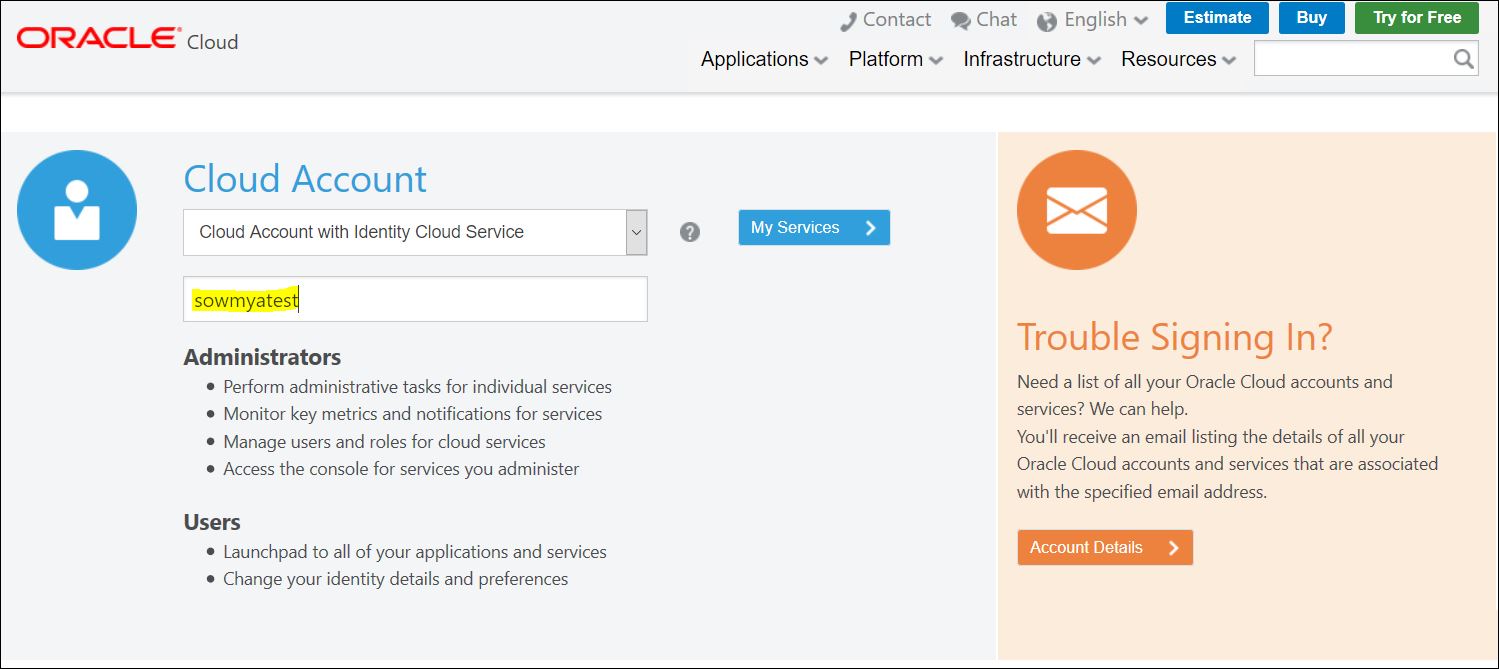
Task: Click the chat bubbles icon
Action: [961, 21]
